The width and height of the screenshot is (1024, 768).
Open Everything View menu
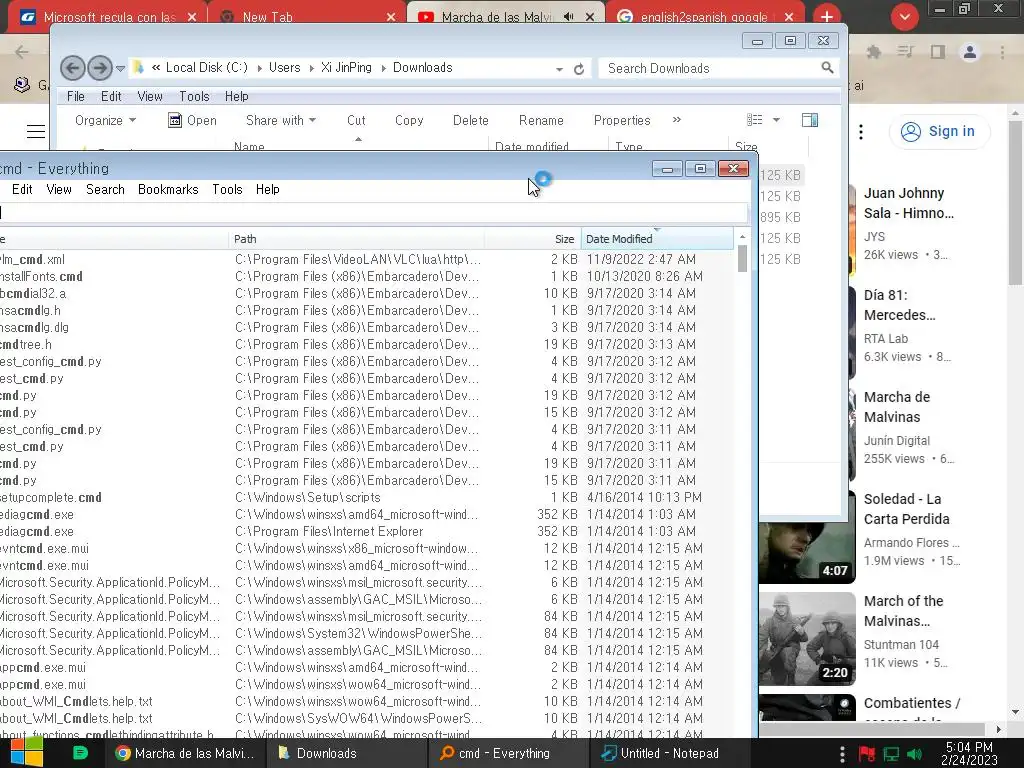tap(59, 189)
